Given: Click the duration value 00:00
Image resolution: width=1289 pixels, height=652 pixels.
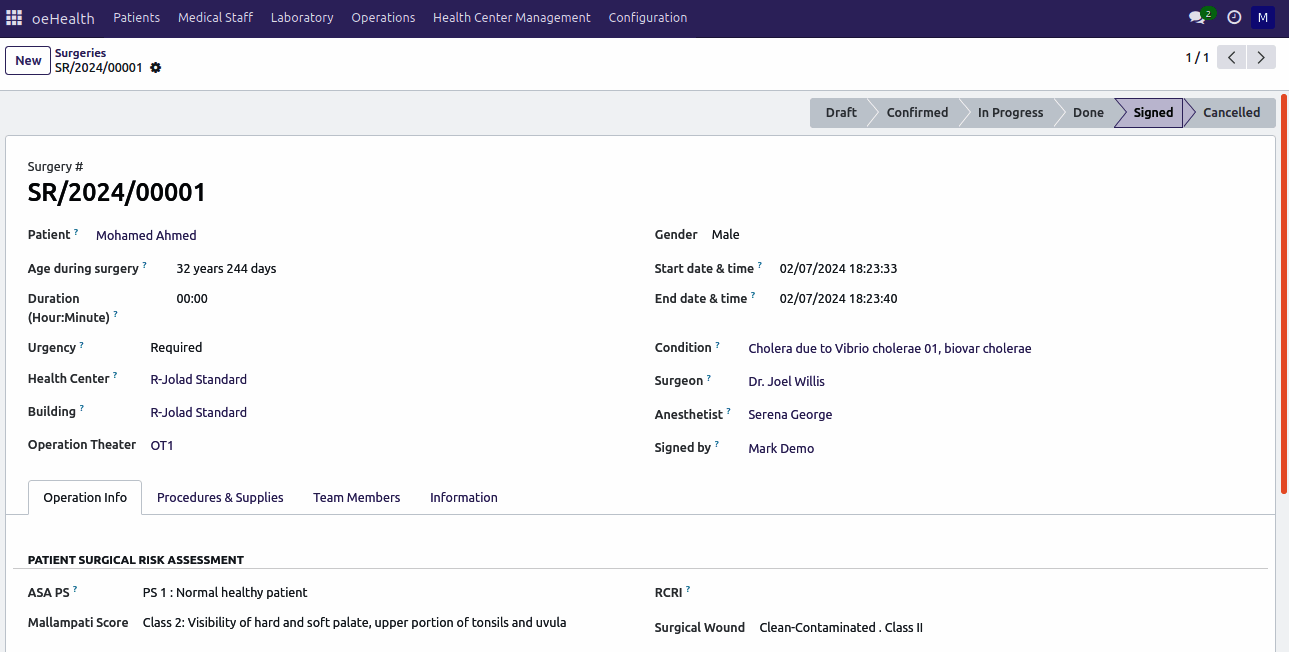Looking at the screenshot, I should (x=192, y=299).
